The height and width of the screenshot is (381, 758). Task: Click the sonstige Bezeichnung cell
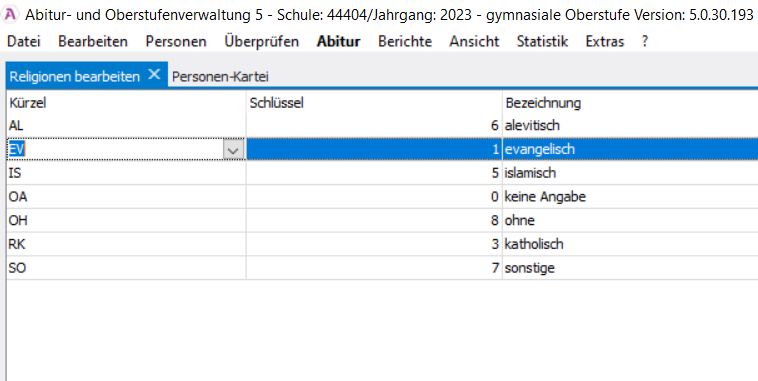click(630, 268)
